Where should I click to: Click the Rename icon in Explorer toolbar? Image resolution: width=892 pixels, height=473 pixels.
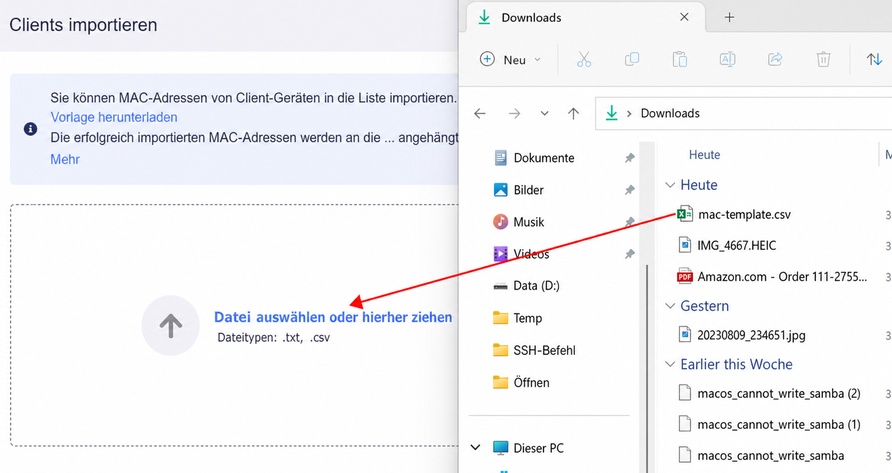click(x=727, y=59)
